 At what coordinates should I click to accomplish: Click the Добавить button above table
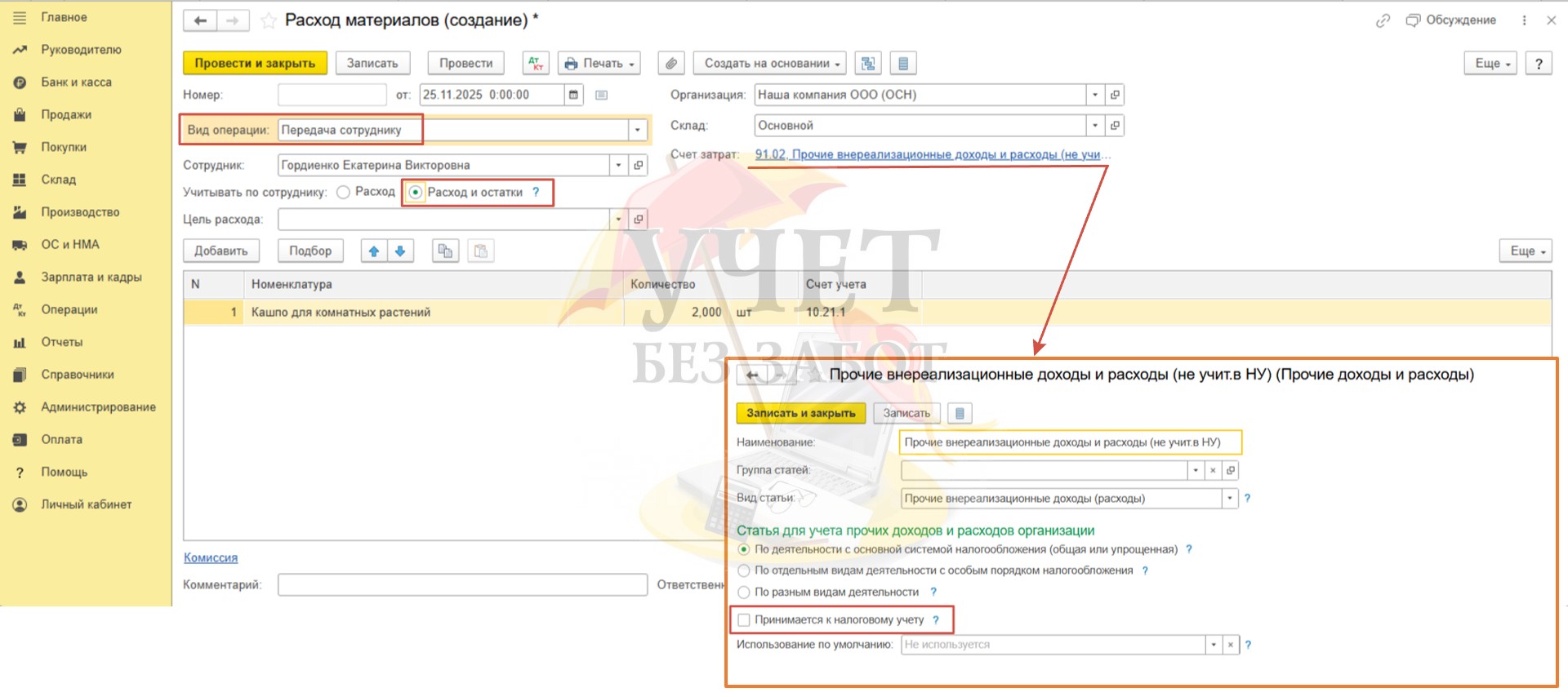(220, 251)
